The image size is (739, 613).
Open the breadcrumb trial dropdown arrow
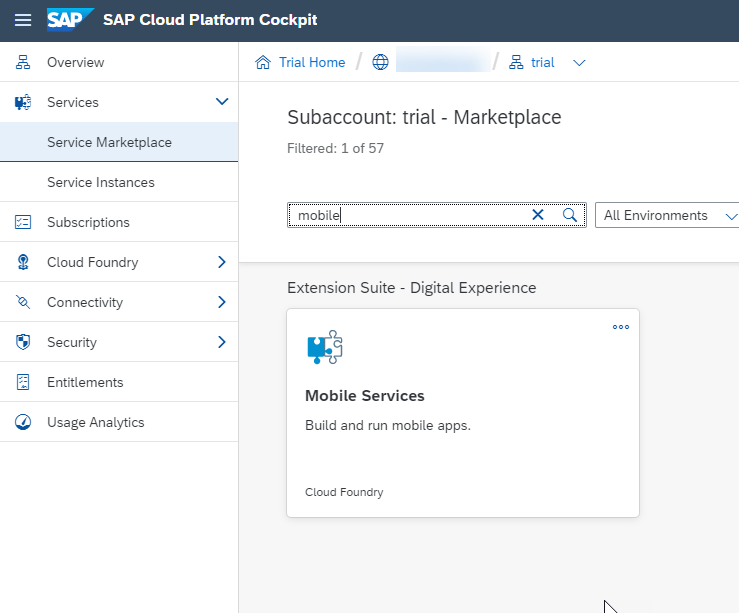click(579, 63)
